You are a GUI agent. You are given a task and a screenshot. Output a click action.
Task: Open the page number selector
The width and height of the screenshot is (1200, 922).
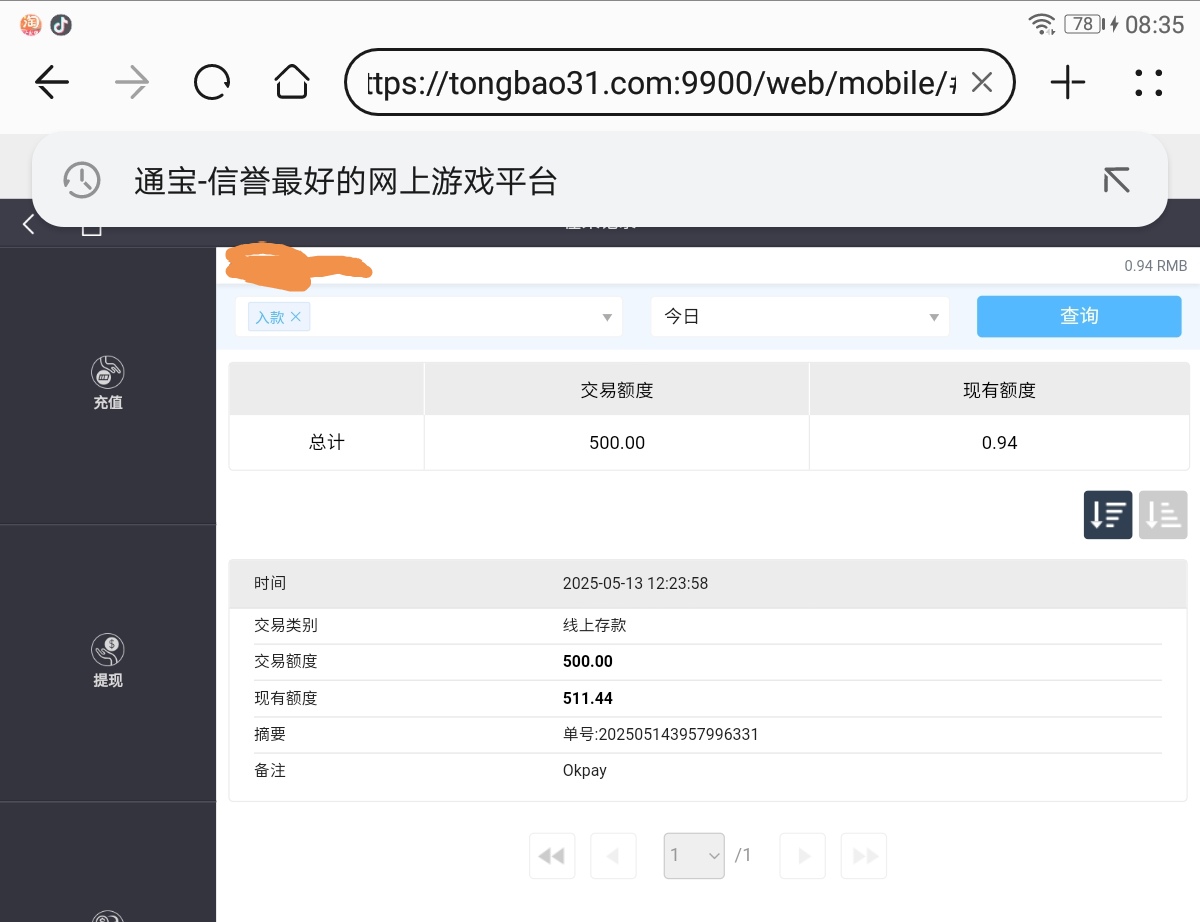point(694,856)
